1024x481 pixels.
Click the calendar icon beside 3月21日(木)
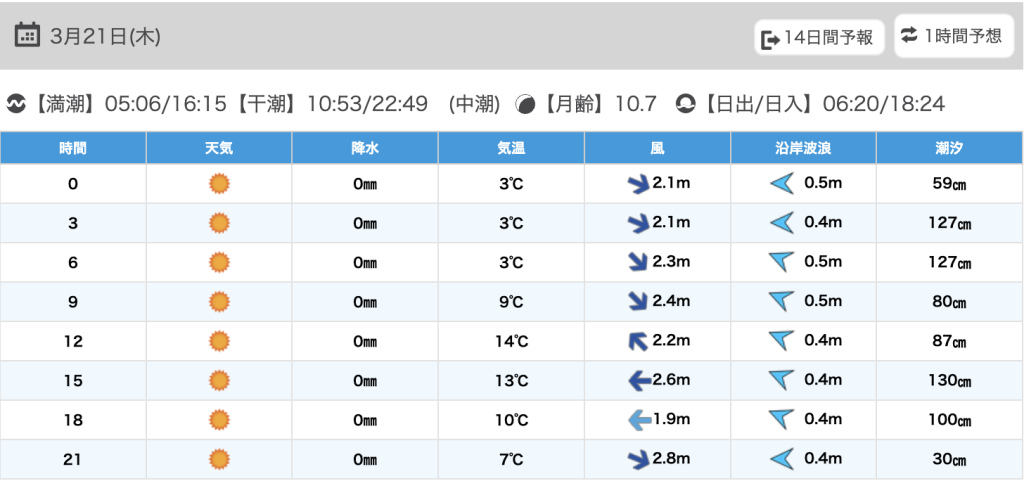point(27,36)
